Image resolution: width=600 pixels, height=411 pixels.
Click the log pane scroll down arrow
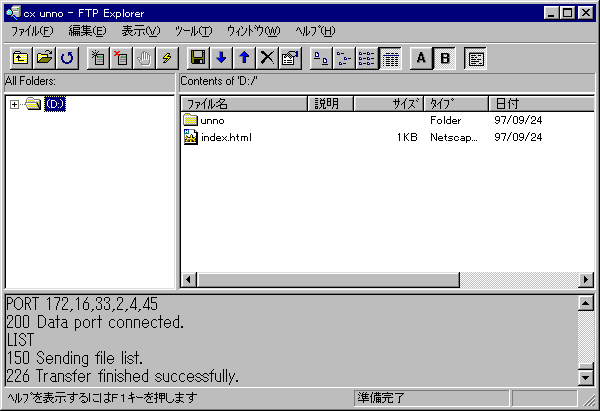pyautogui.click(x=586, y=378)
